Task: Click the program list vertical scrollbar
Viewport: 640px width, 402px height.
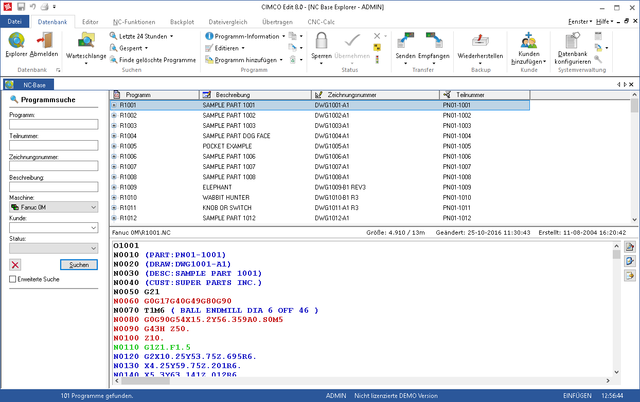Action: 634,157
